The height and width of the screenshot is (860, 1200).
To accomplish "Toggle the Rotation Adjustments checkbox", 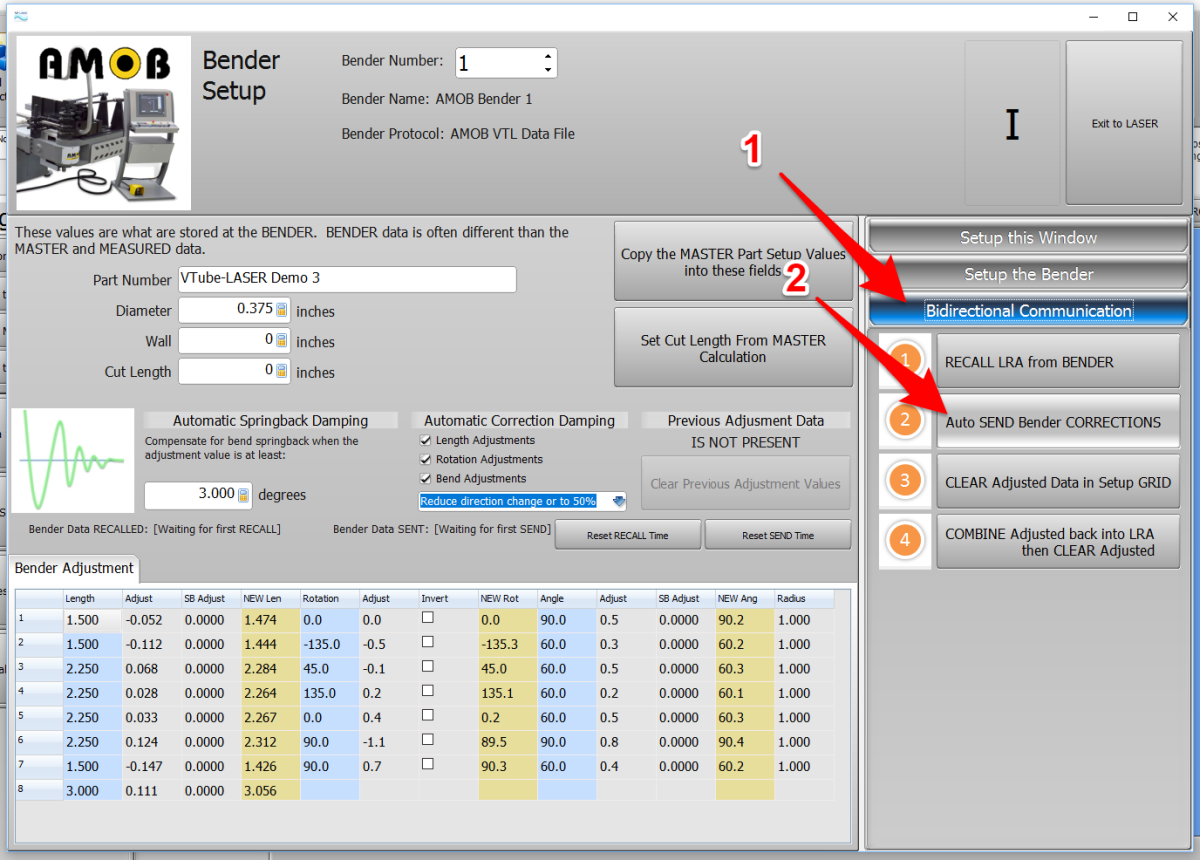I will [x=427, y=459].
